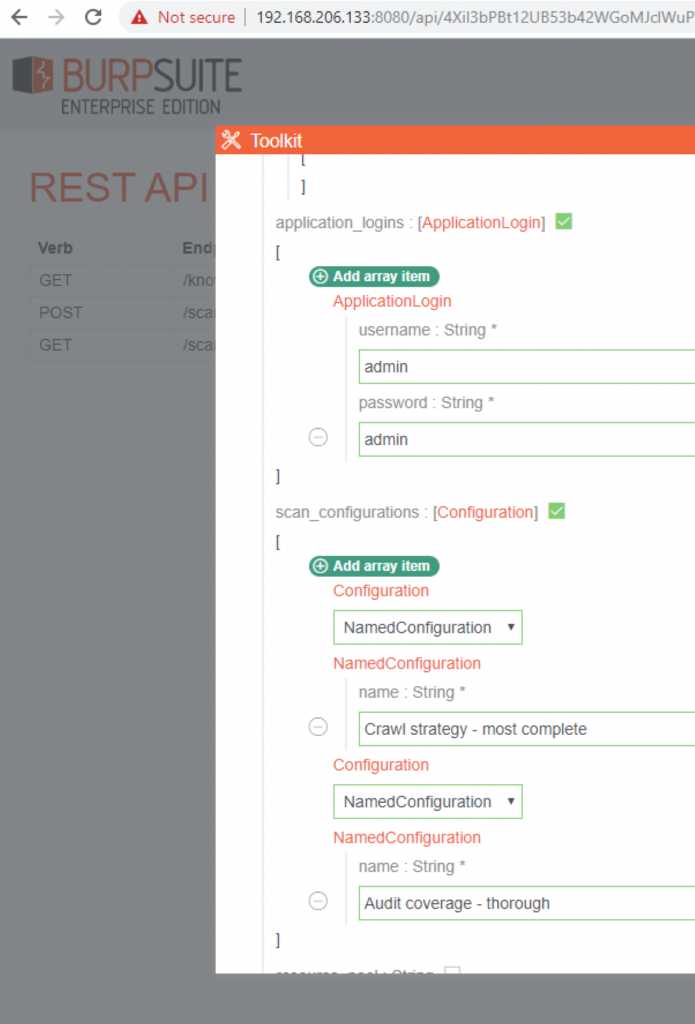The width and height of the screenshot is (695, 1024).
Task: Add array item under application_logins
Action: tap(374, 276)
